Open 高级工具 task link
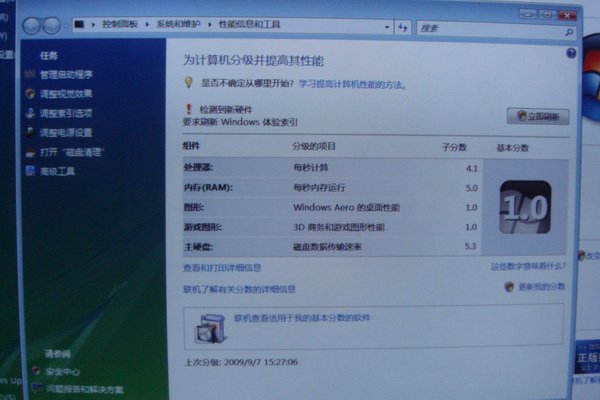 pos(57,171)
